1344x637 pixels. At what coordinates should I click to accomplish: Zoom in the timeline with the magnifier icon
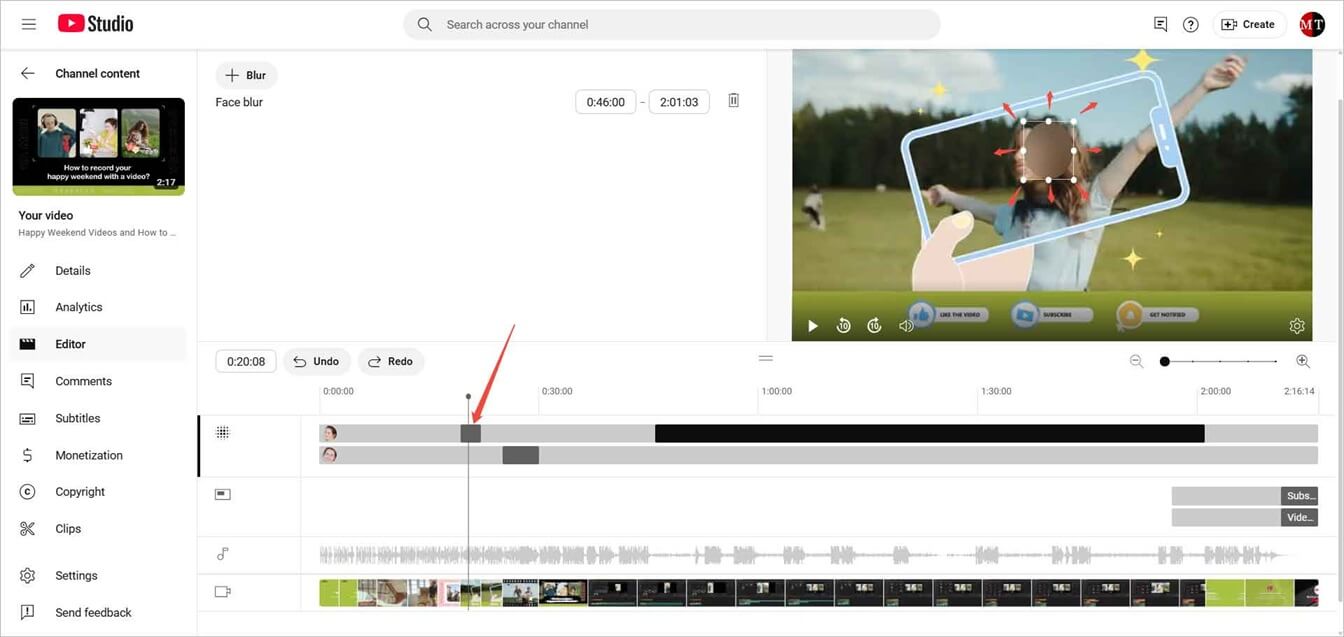pyautogui.click(x=1302, y=360)
